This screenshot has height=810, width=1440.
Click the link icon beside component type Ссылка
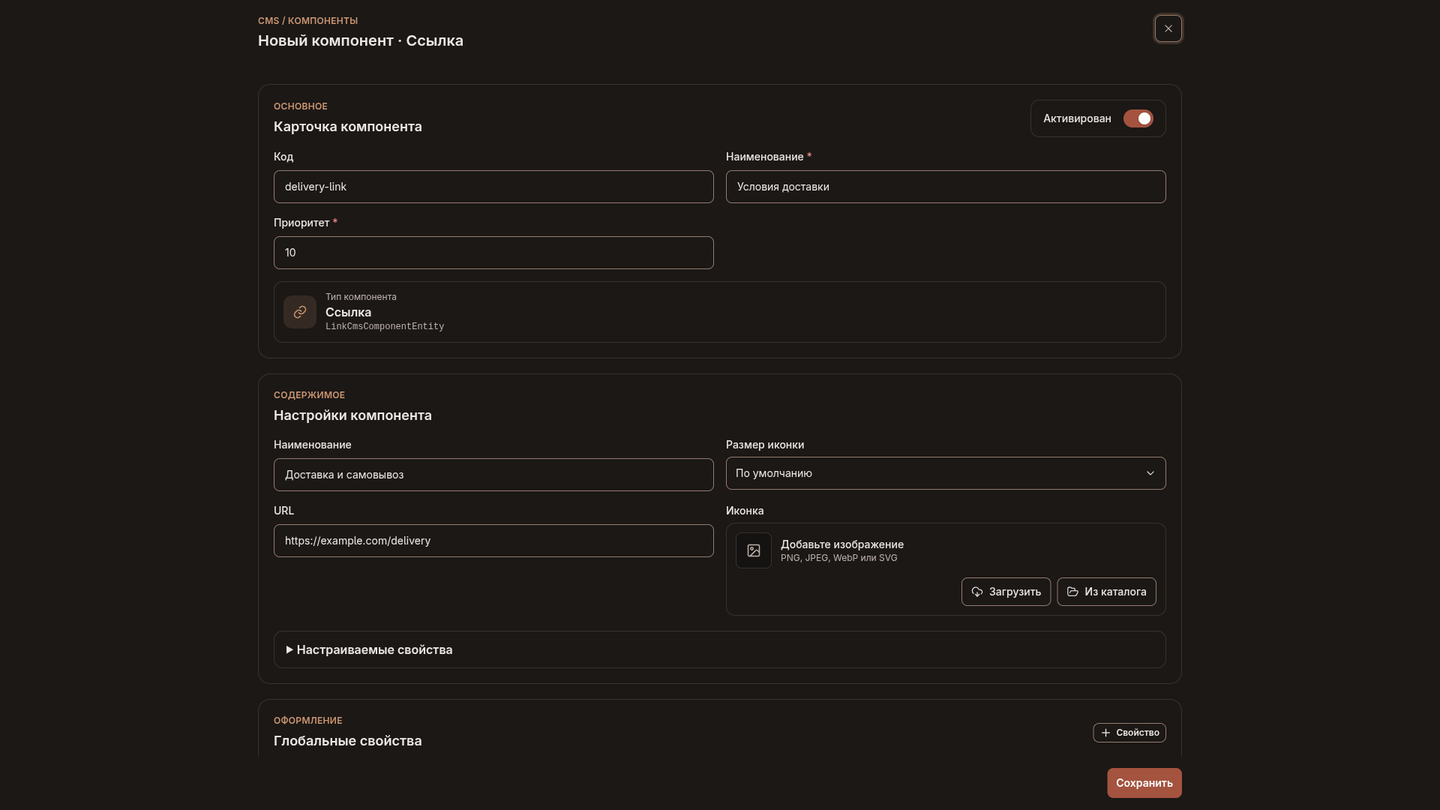click(300, 312)
